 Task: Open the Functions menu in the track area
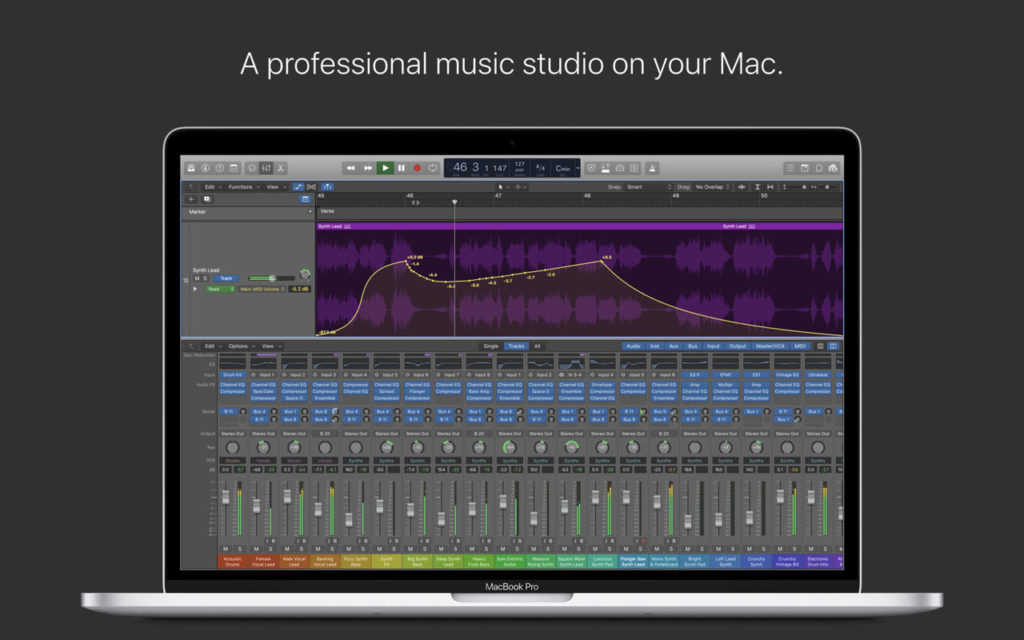[239, 186]
